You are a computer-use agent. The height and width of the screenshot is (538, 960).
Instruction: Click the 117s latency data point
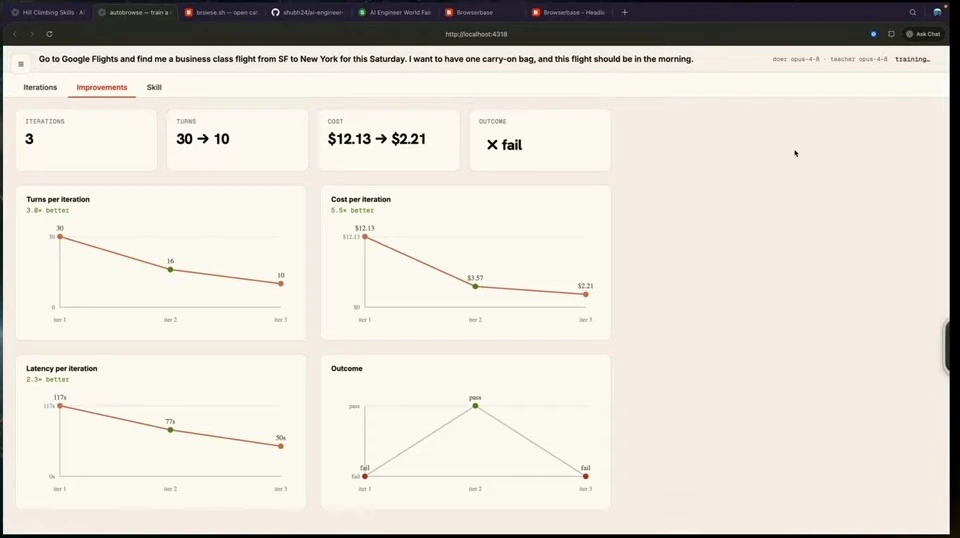60,406
